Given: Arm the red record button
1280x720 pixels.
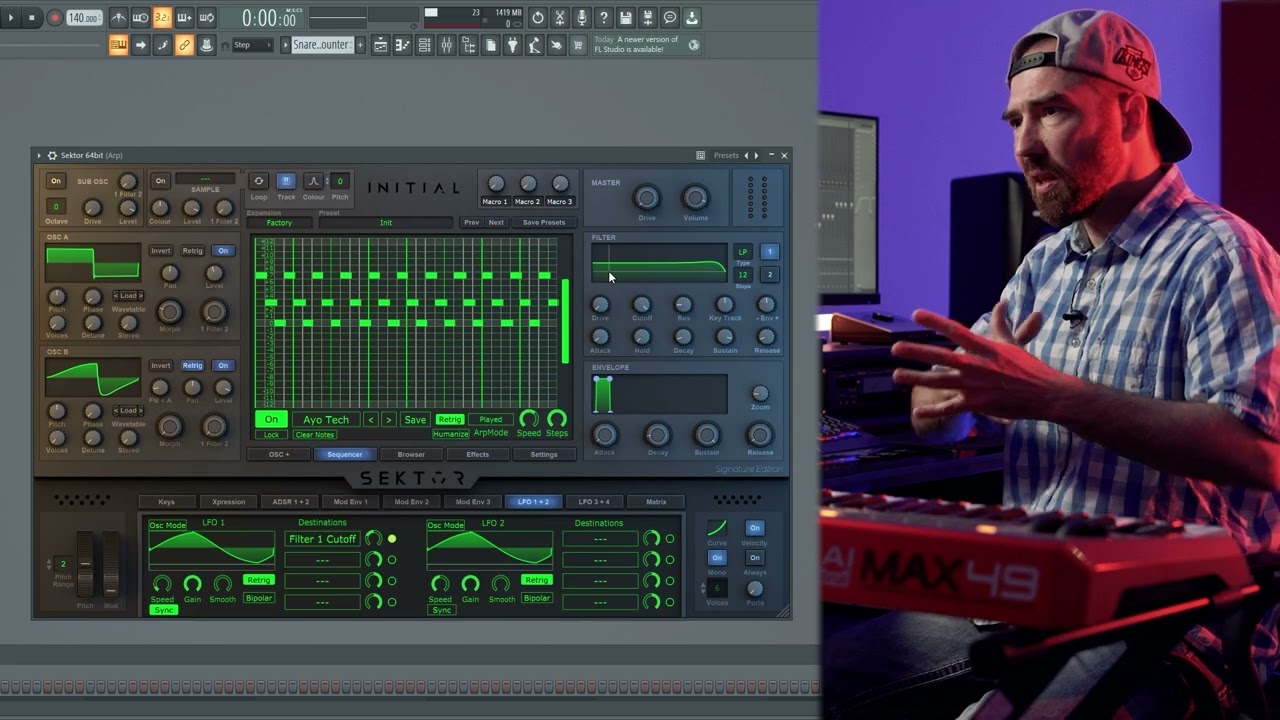Looking at the screenshot, I should [x=54, y=18].
